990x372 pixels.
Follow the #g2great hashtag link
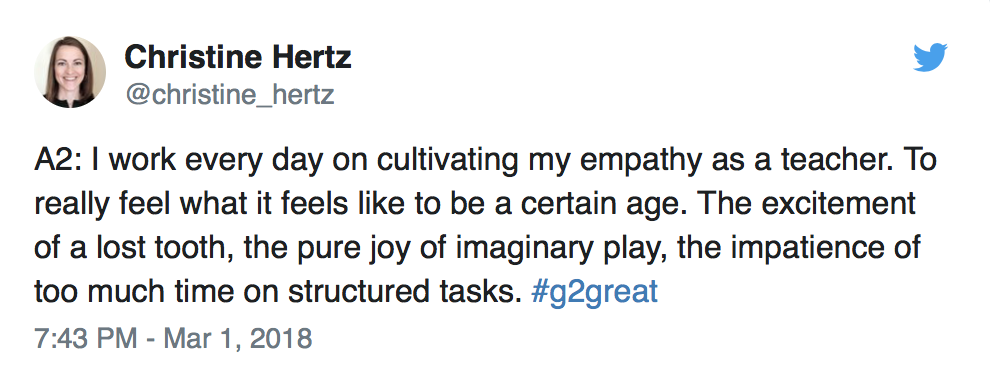click(594, 292)
